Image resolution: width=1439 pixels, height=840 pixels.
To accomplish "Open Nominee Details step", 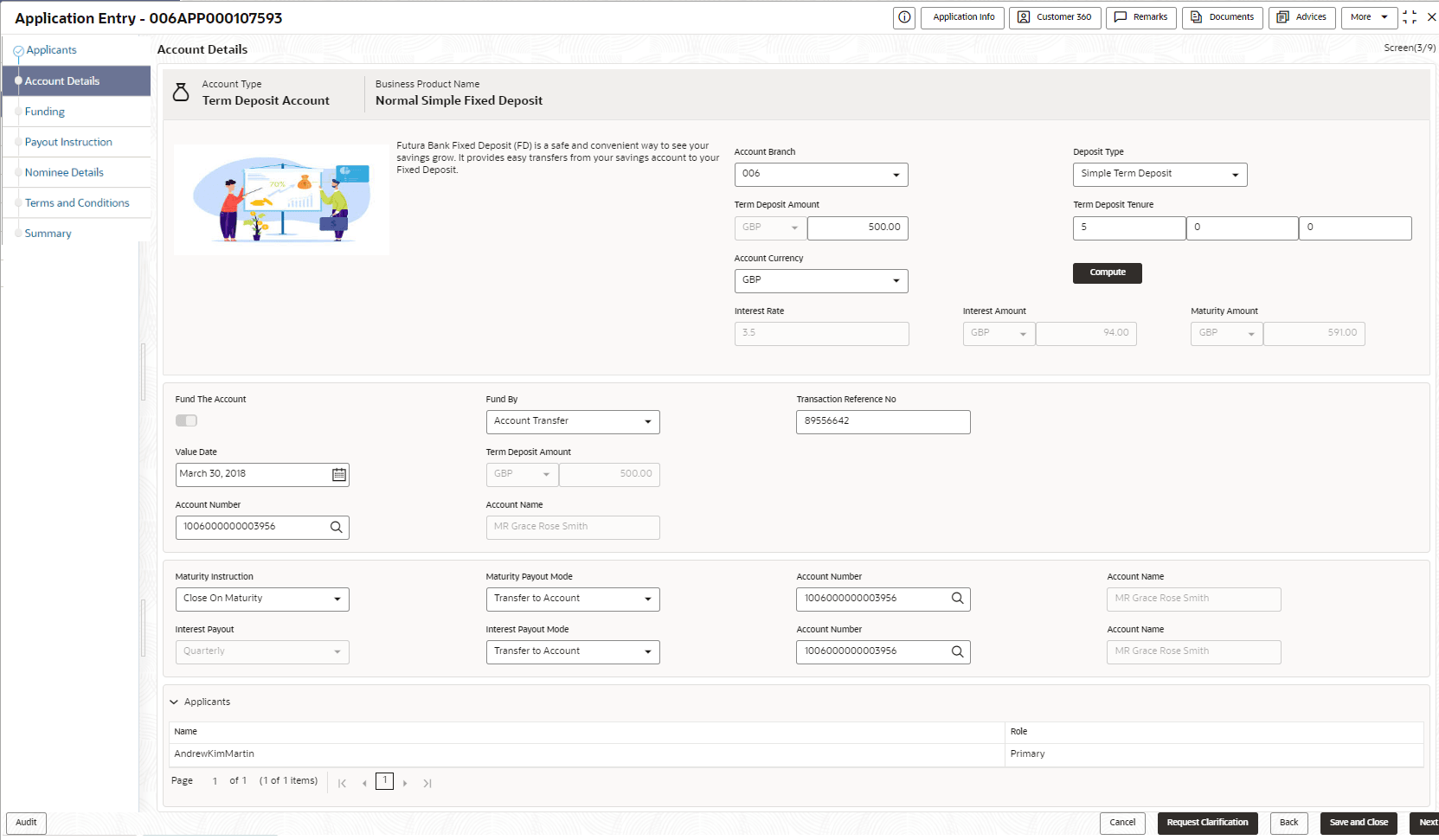I will pos(64,172).
